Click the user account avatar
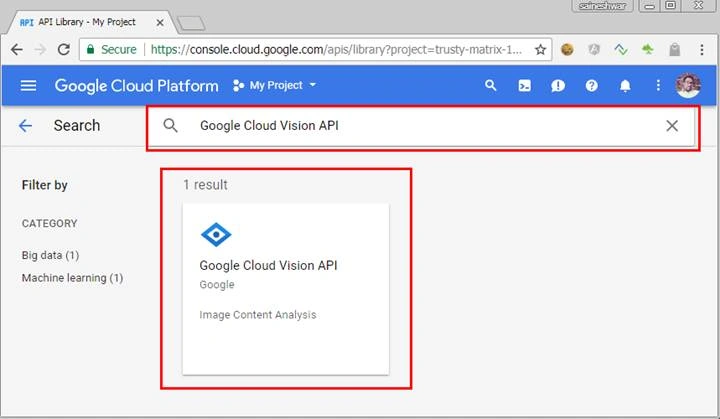Image resolution: width=720 pixels, height=419 pixels. tap(688, 85)
